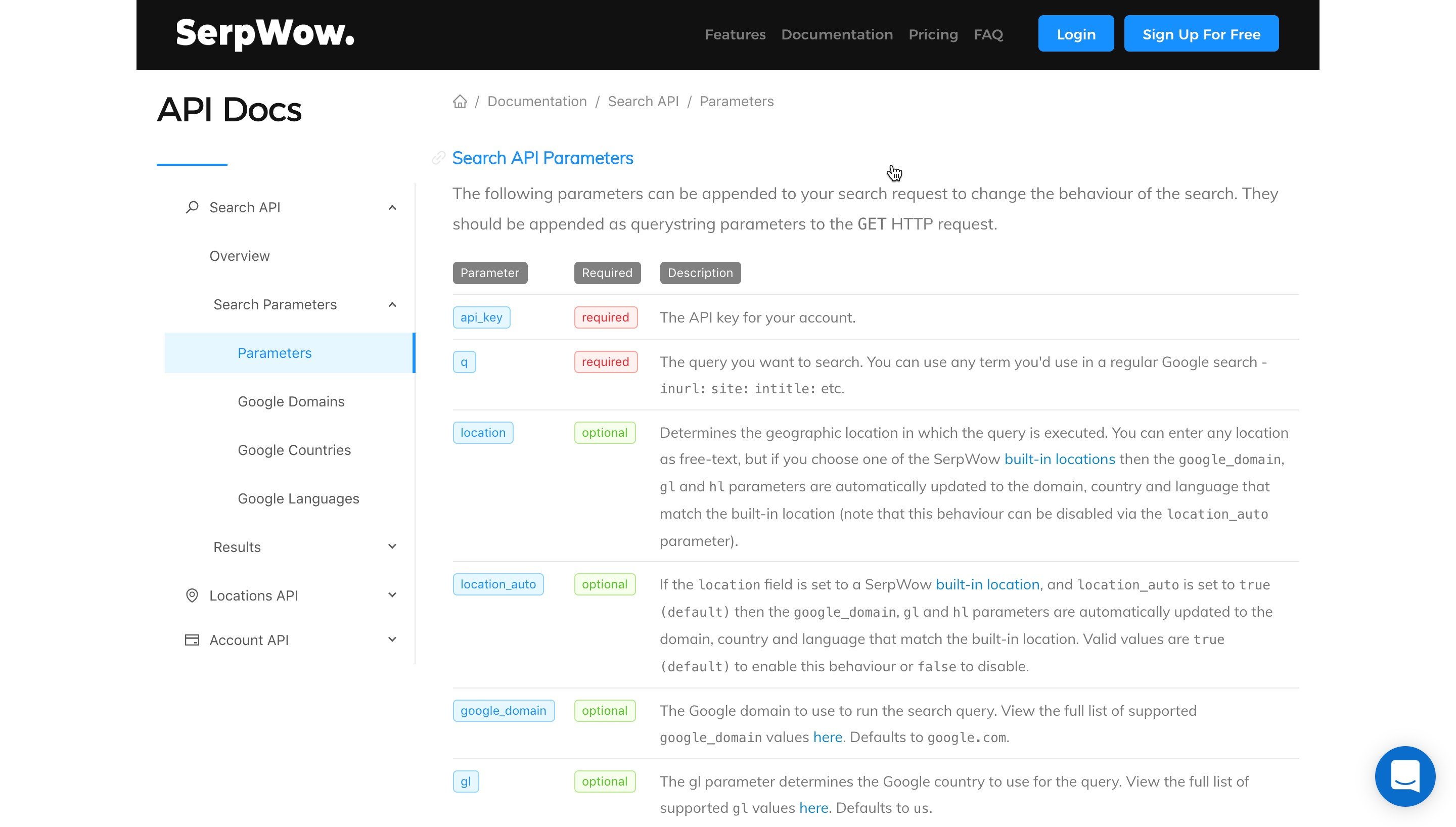Screen dimensions: 1456x827
Task: Click the gl parameter tag
Action: [466, 782]
